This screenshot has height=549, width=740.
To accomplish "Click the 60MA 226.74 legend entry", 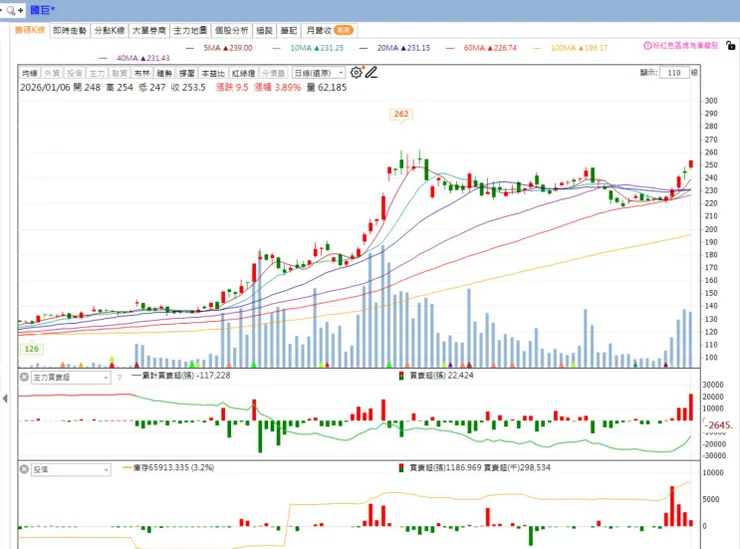I will click(x=481, y=48).
